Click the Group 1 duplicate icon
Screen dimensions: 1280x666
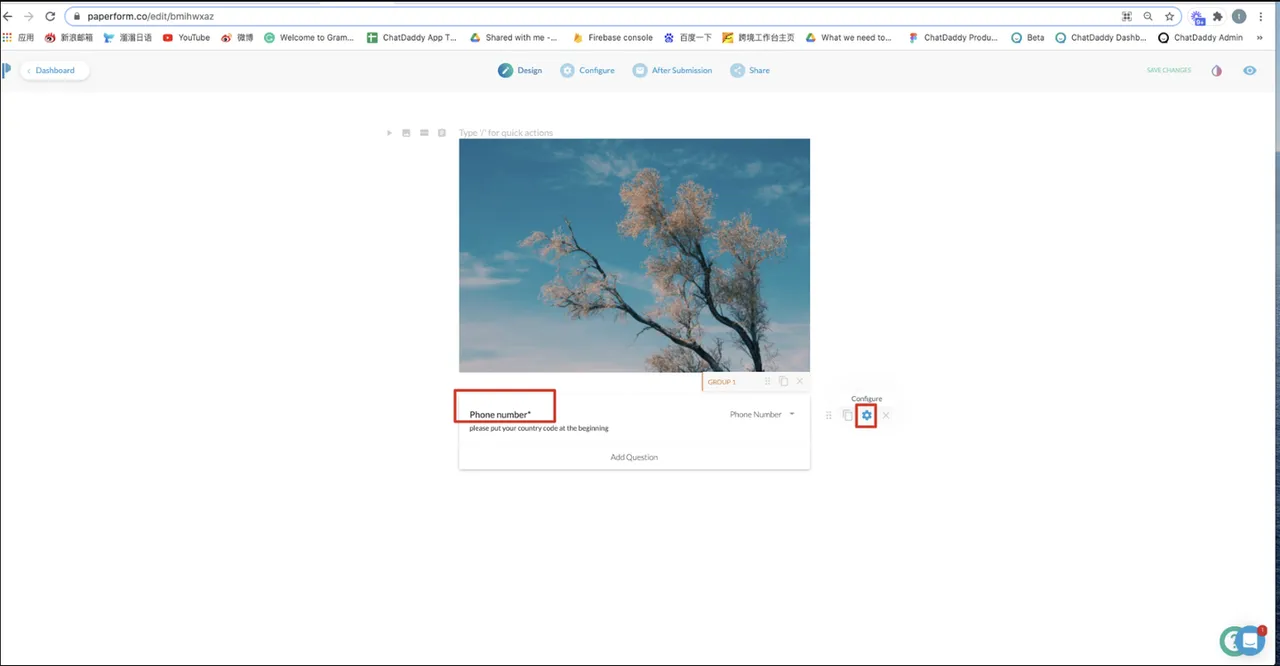(783, 382)
